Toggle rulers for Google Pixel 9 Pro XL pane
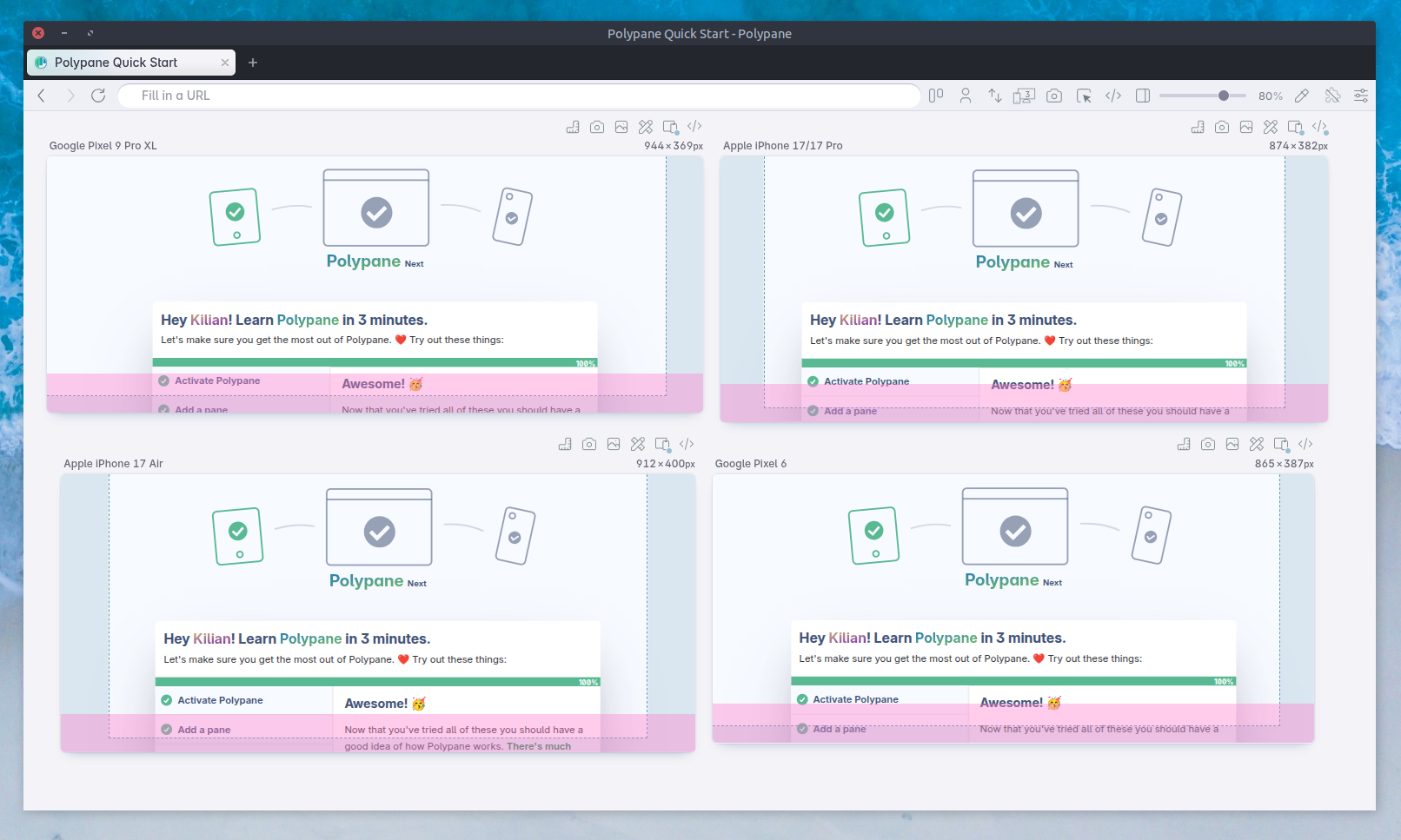The height and width of the screenshot is (840, 1401). point(573,127)
